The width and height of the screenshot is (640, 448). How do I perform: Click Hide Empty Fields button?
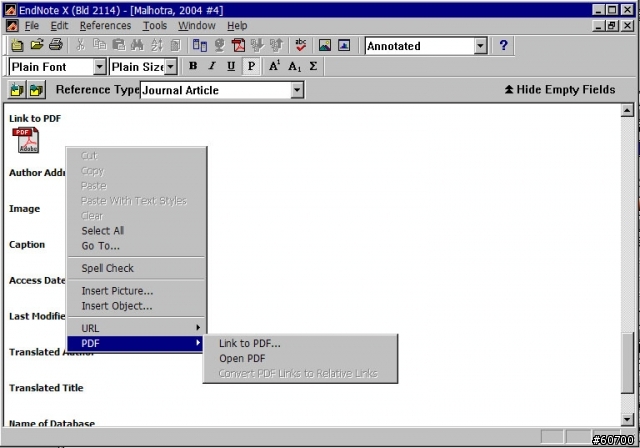pos(560,89)
